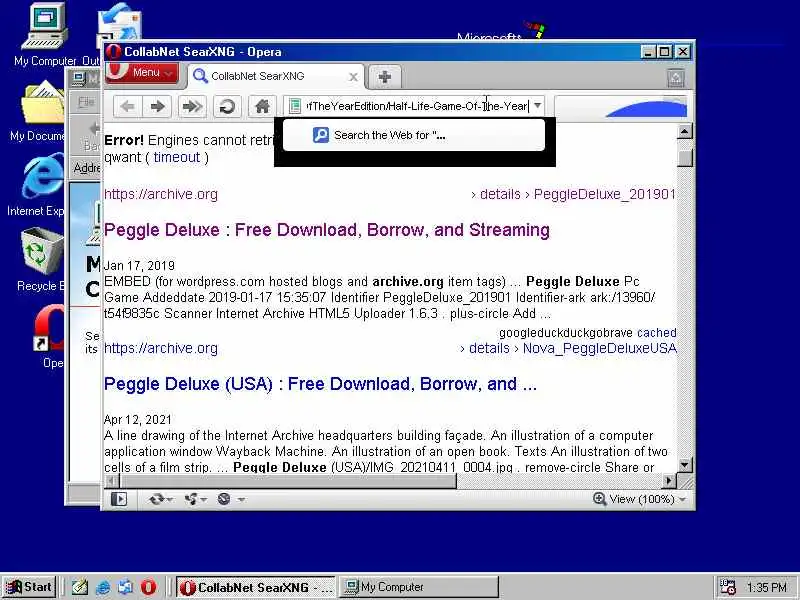Click first https://archive.org URL link
This screenshot has width=800, height=600.
tap(161, 194)
